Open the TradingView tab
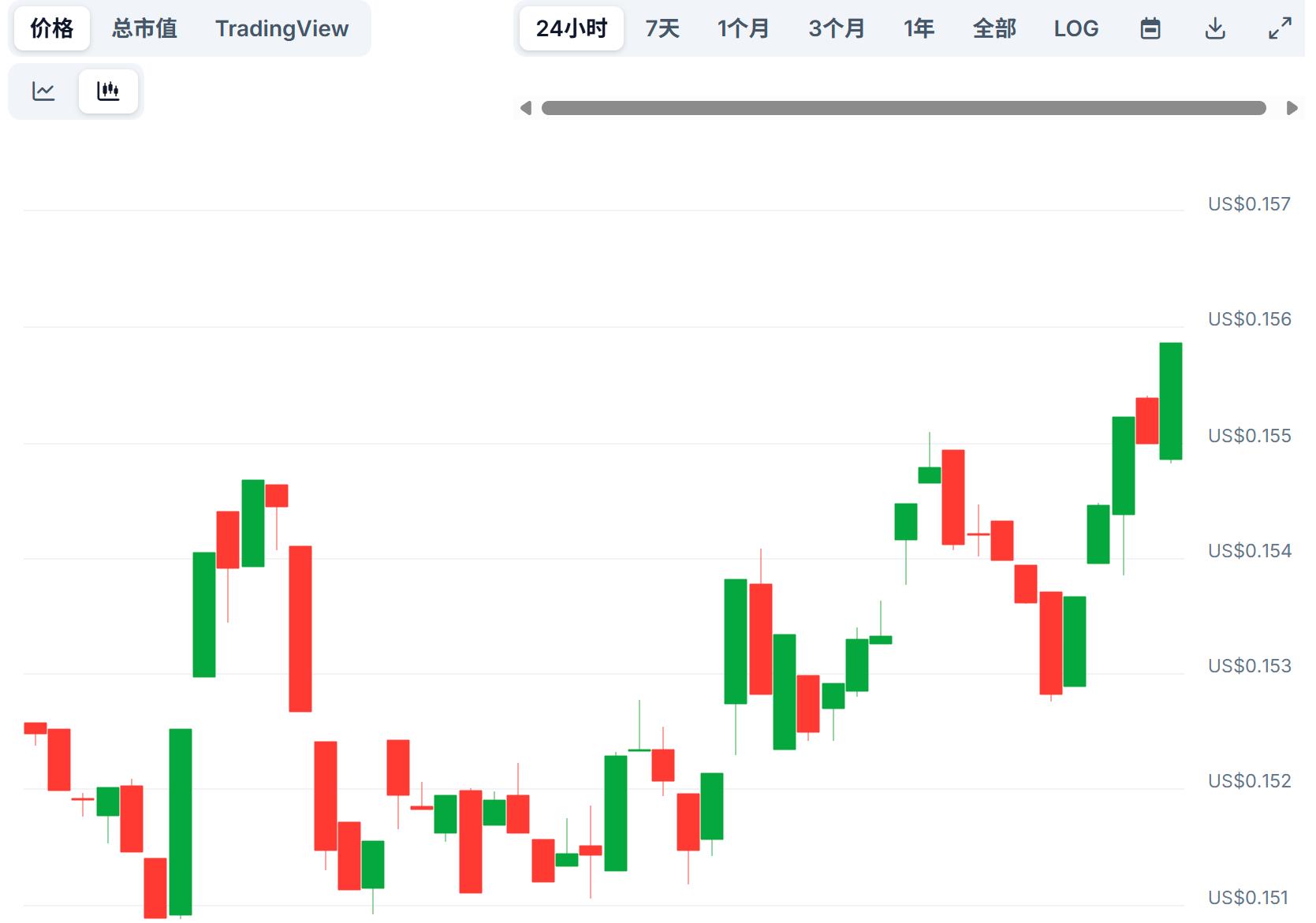1316x923 pixels. 281,28
